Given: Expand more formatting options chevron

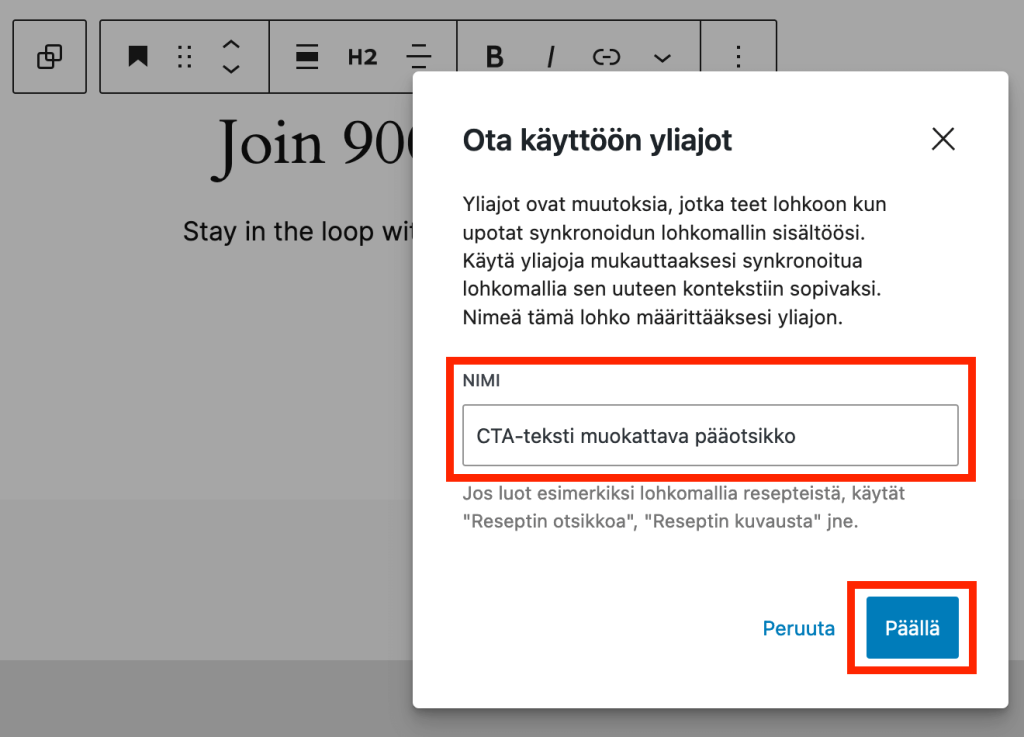Looking at the screenshot, I should (662, 58).
